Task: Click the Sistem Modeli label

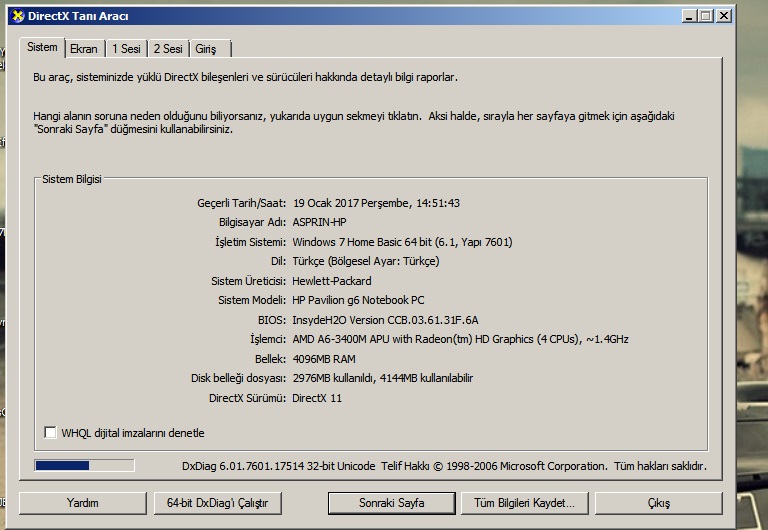Action: (252, 300)
